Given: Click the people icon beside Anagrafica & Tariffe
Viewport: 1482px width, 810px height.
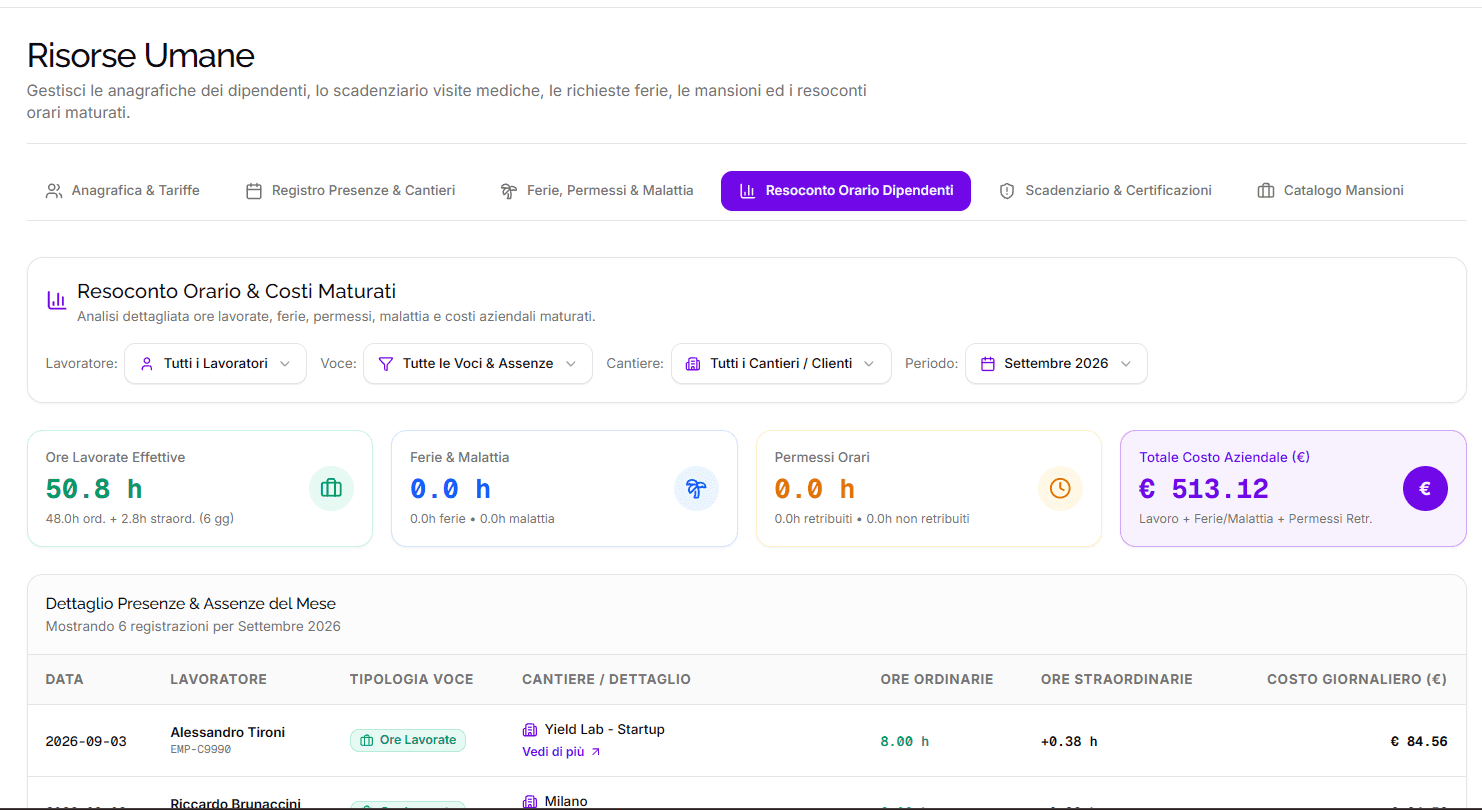Looking at the screenshot, I should (x=54, y=191).
